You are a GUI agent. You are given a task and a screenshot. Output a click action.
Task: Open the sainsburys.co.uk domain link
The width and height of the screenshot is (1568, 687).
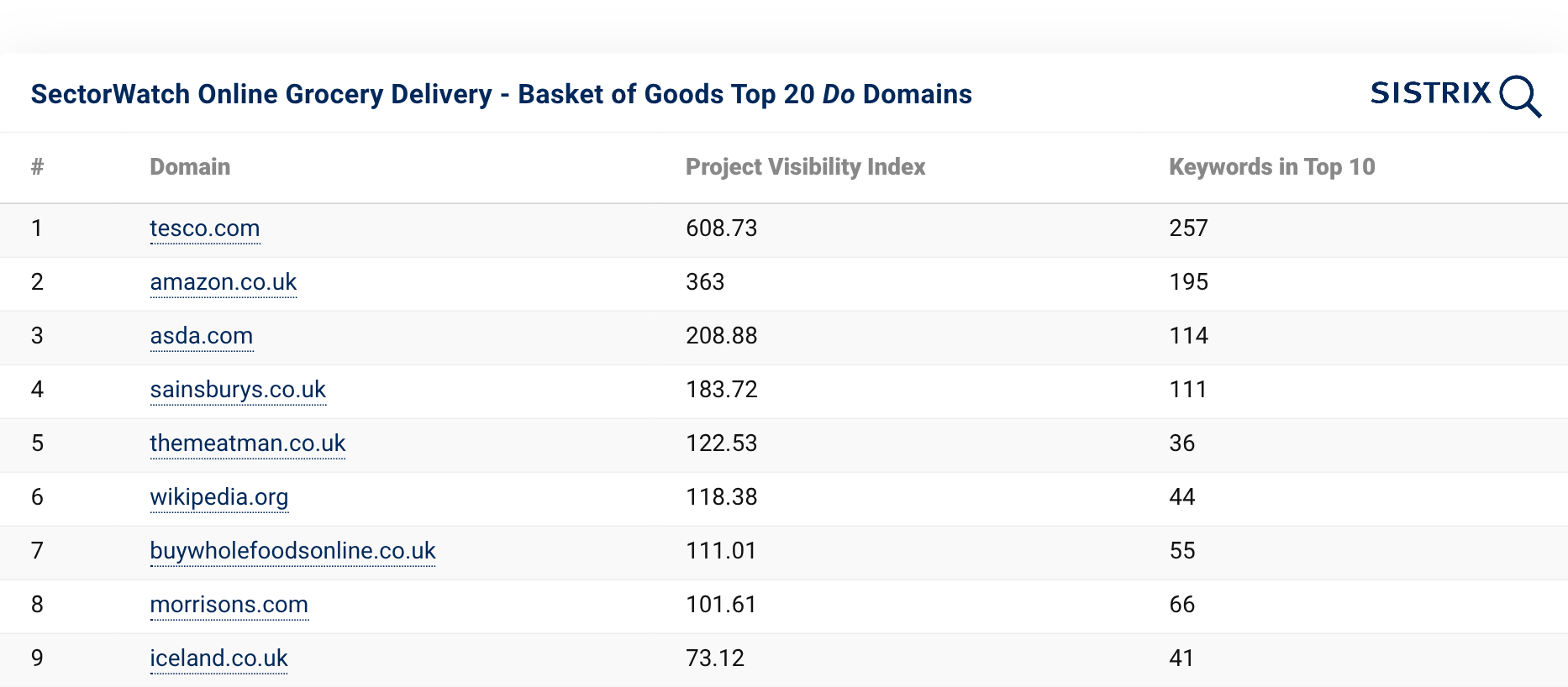[x=238, y=390]
